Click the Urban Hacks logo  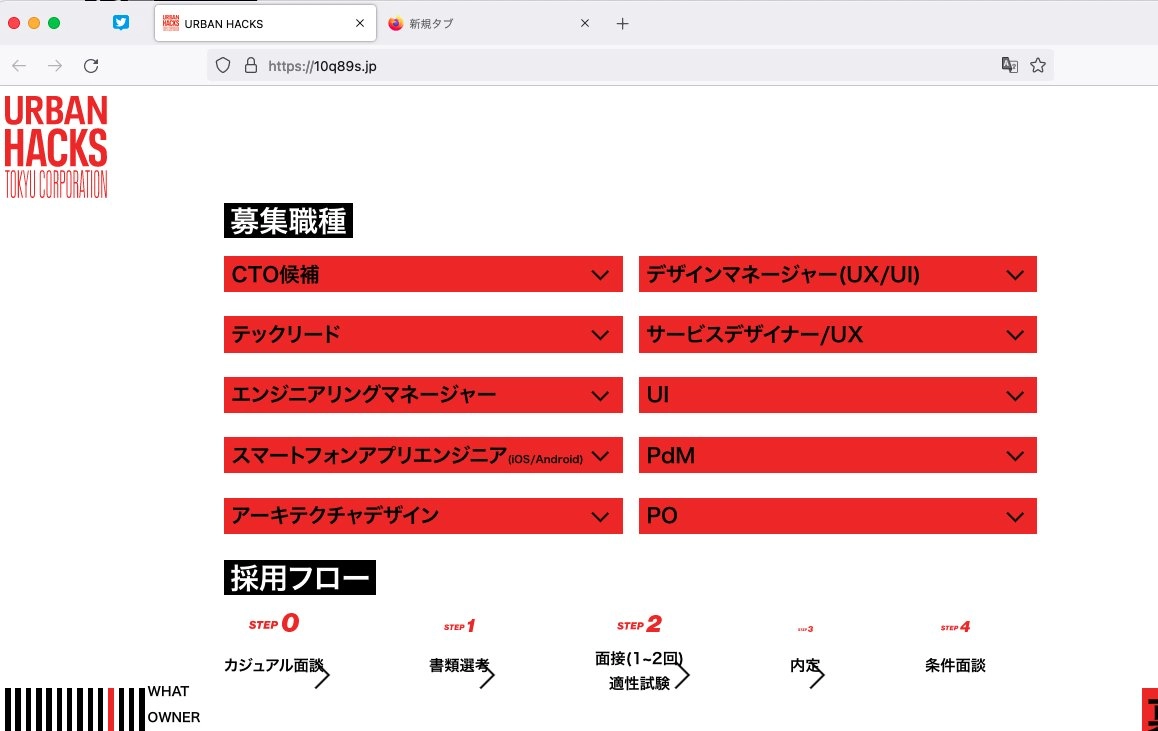[56, 146]
